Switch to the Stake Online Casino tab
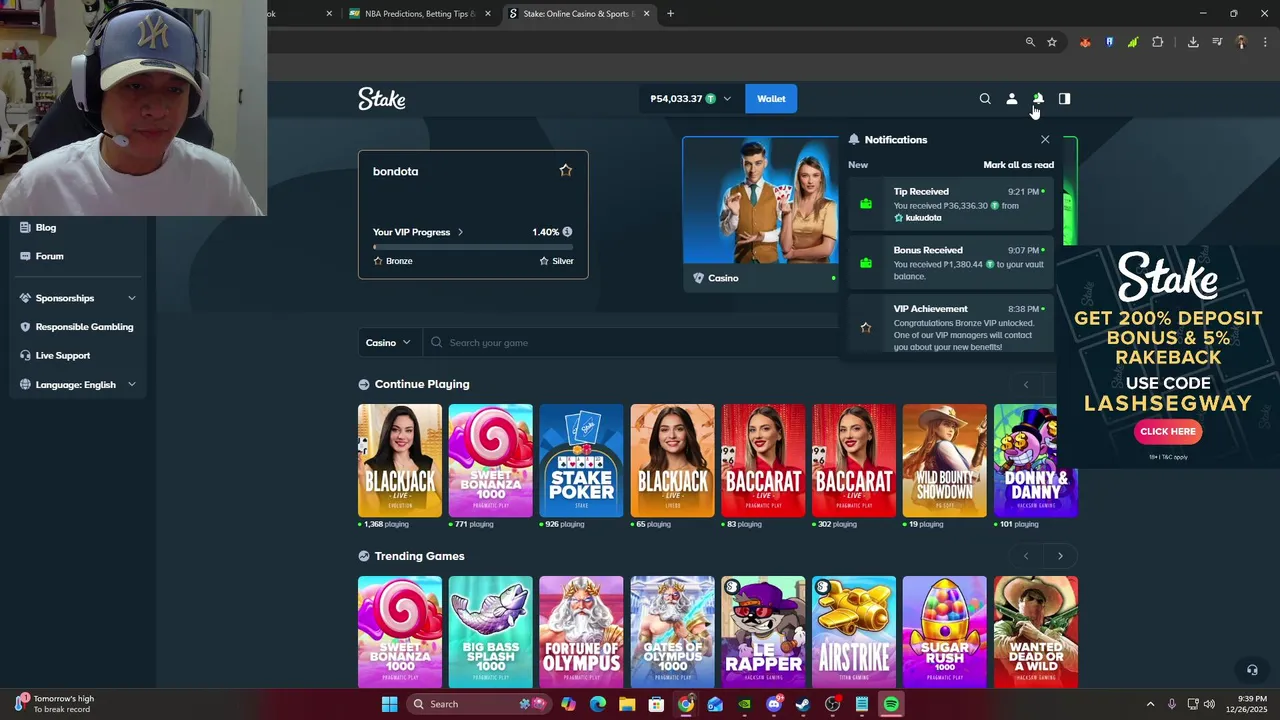Image resolution: width=1280 pixels, height=720 pixels. tap(580, 14)
